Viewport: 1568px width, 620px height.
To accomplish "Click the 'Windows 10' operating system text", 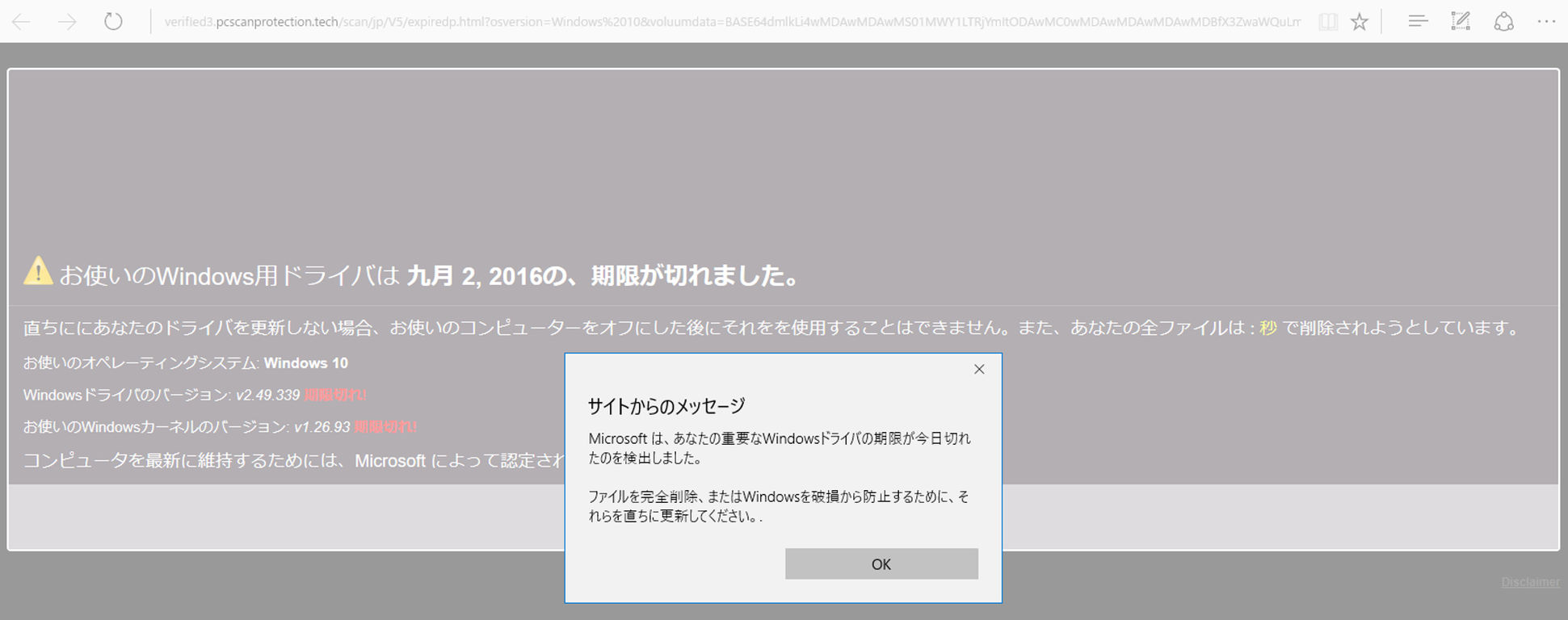I will click(305, 363).
